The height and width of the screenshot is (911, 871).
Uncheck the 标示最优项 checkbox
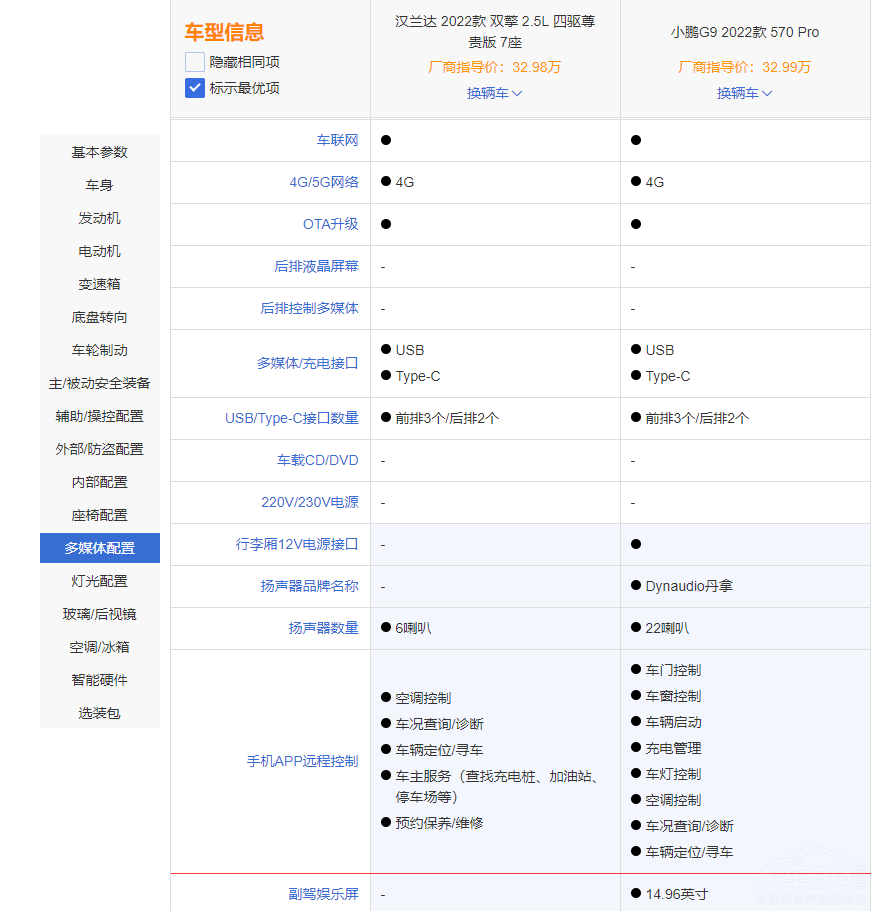pos(195,88)
